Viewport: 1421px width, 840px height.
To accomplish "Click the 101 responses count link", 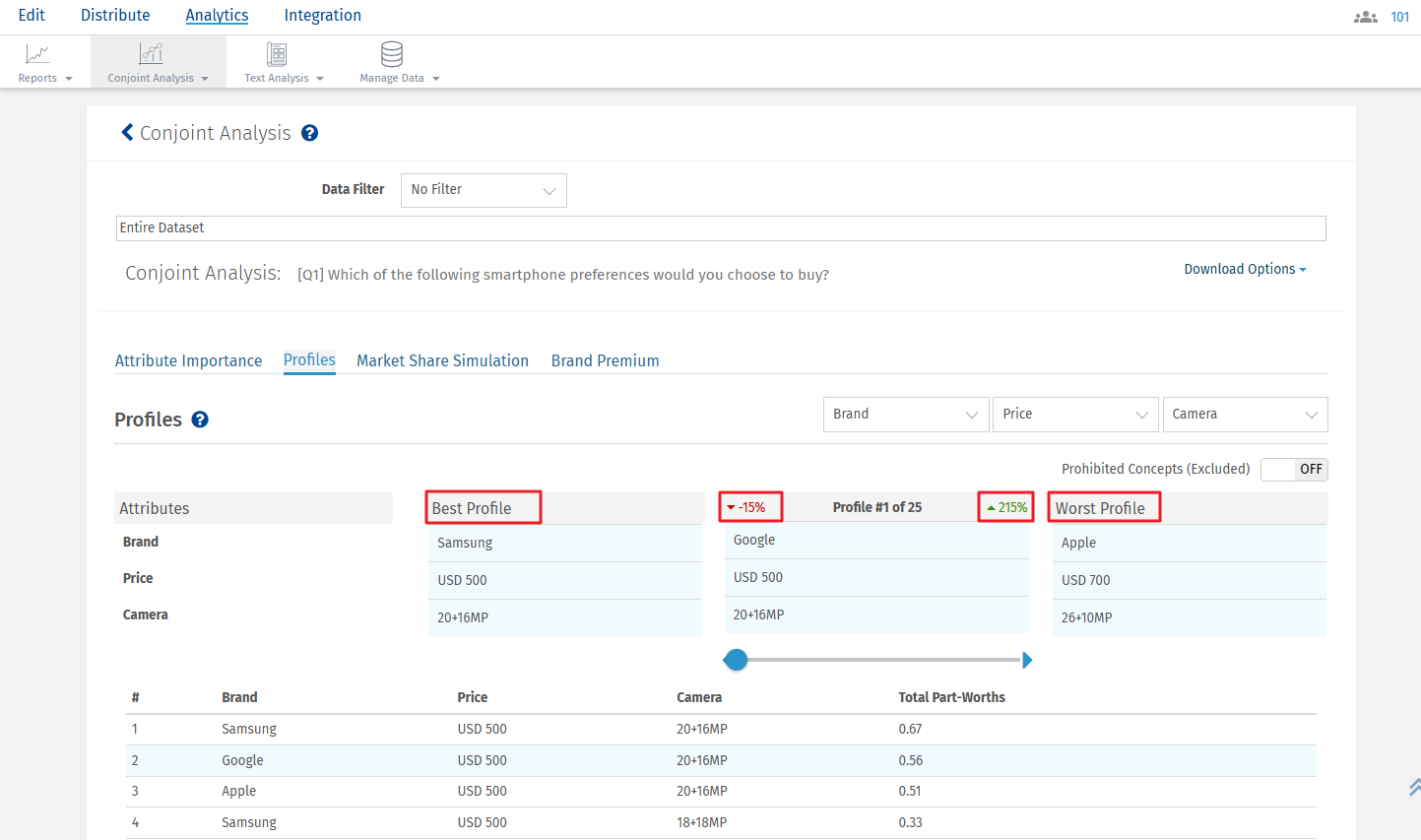I will pos(1399,17).
